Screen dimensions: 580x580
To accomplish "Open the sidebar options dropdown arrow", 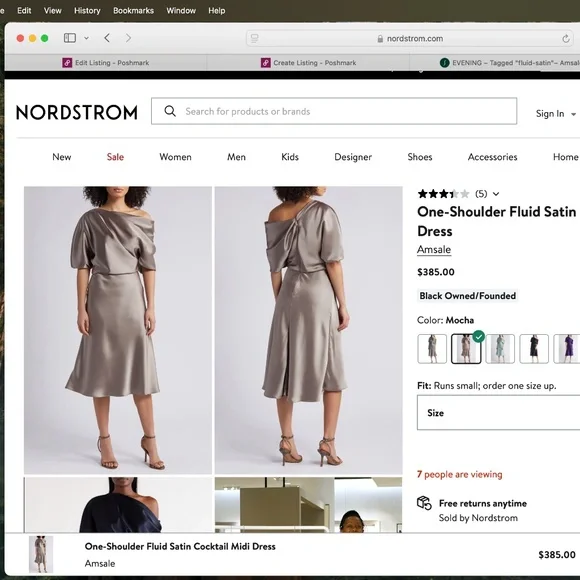I will (x=87, y=38).
